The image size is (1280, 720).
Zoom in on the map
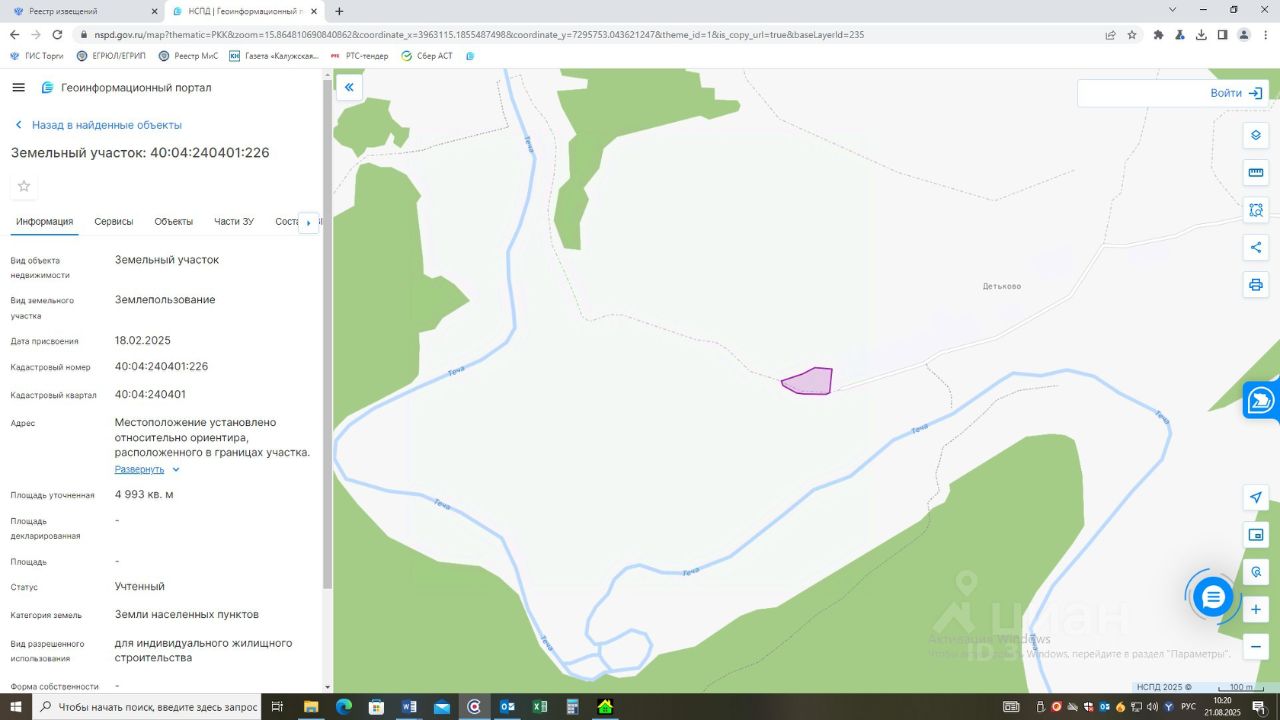click(x=1256, y=610)
